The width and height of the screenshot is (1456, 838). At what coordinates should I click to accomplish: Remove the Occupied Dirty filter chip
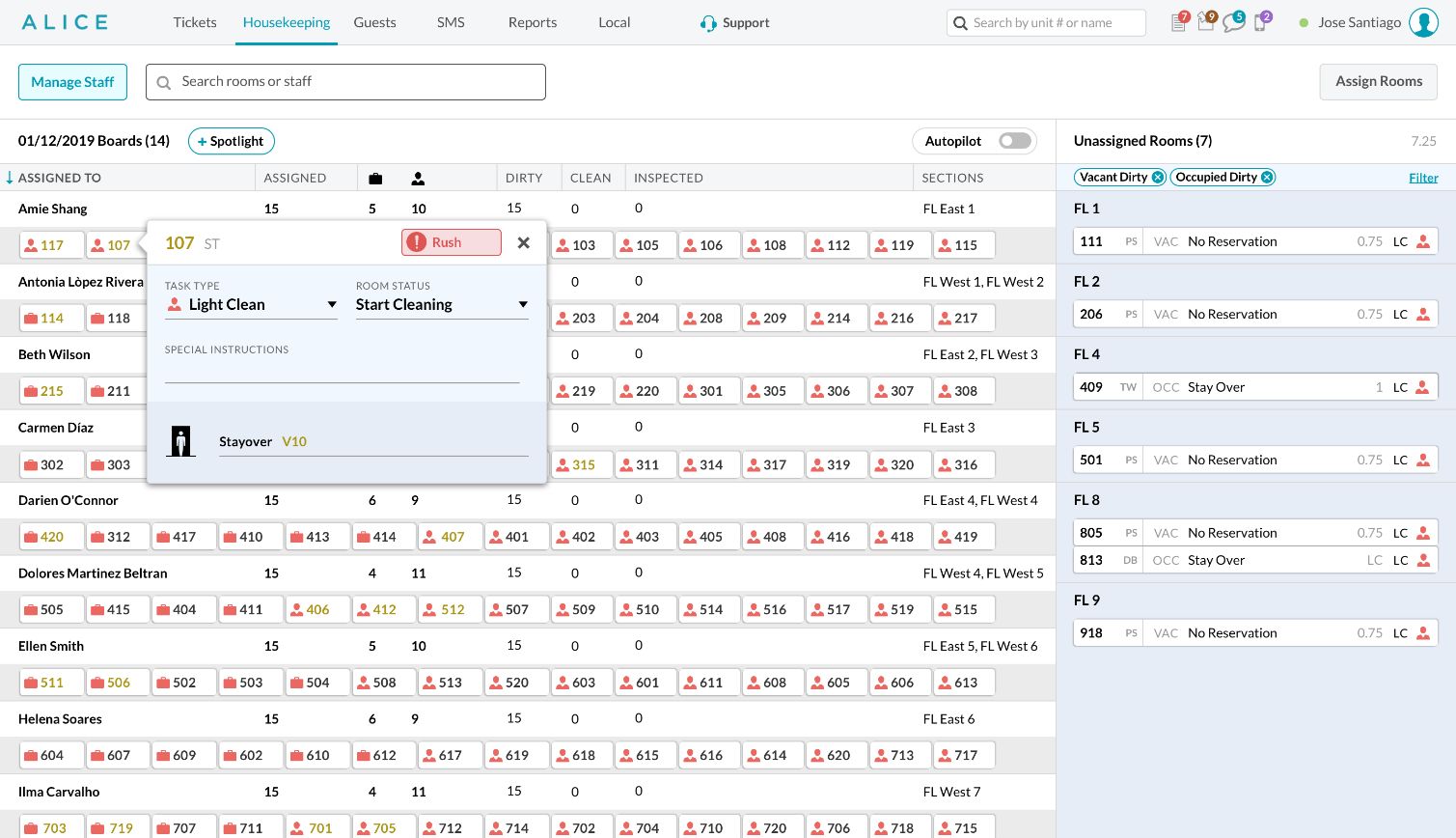coord(1267,178)
